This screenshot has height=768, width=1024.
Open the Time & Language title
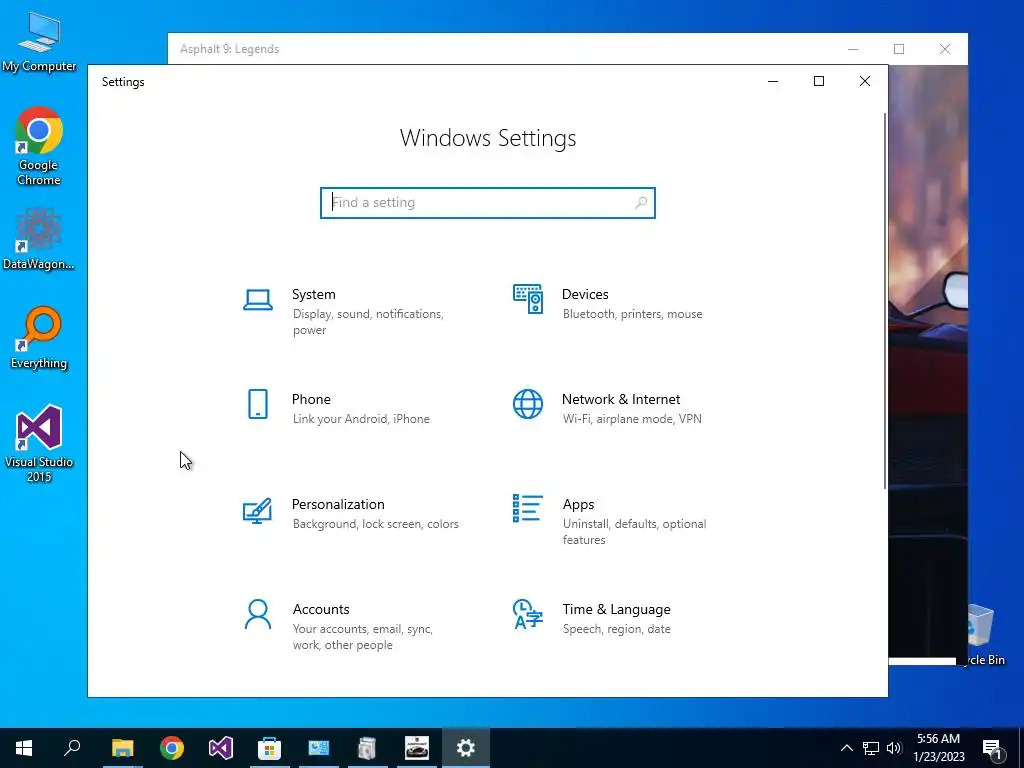[616, 609]
